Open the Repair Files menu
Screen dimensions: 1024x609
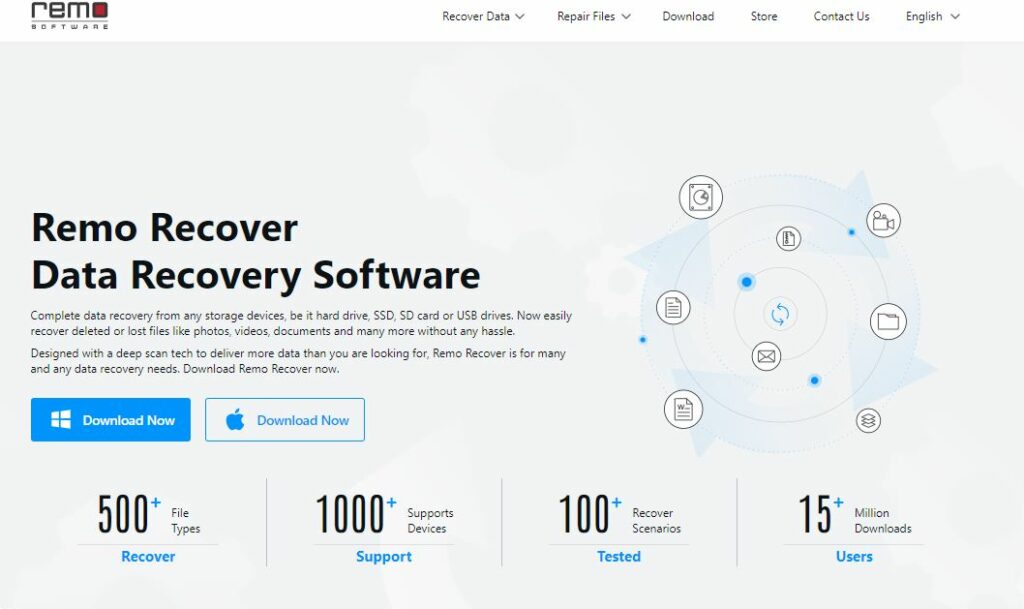pyautogui.click(x=594, y=16)
